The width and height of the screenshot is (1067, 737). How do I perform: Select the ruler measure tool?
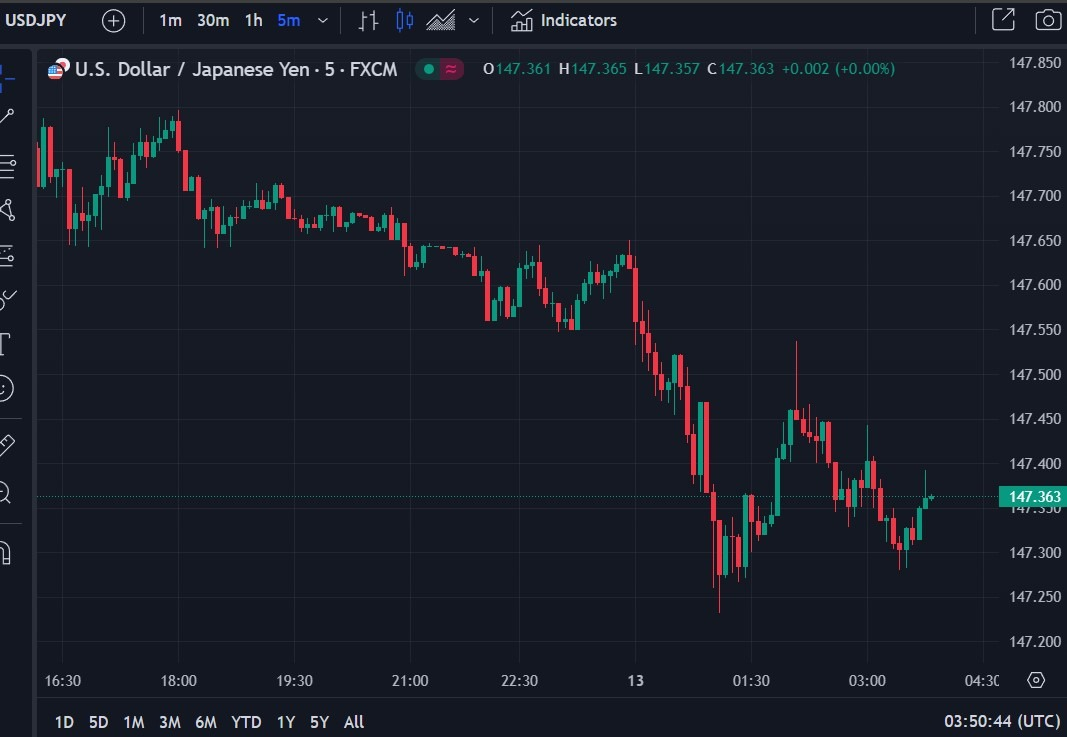pos(6,445)
